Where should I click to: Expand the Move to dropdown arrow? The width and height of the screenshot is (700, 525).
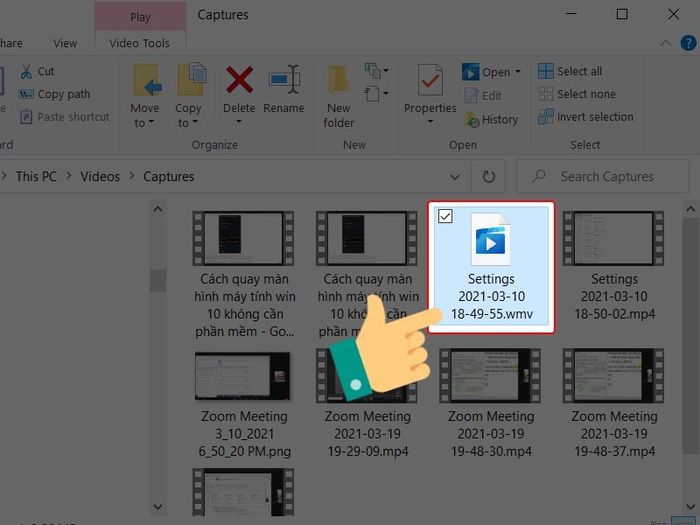click(151, 122)
